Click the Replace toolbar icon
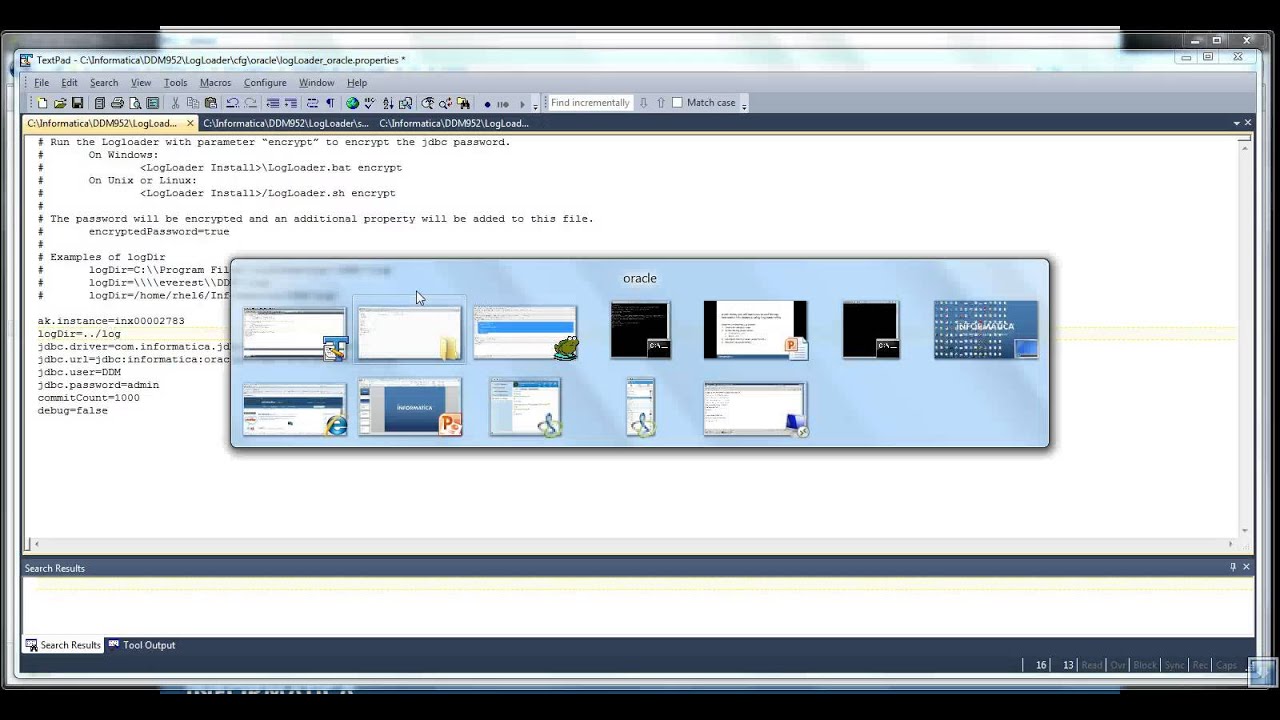Viewport: 1280px width, 720px height. pyautogui.click(x=445, y=103)
